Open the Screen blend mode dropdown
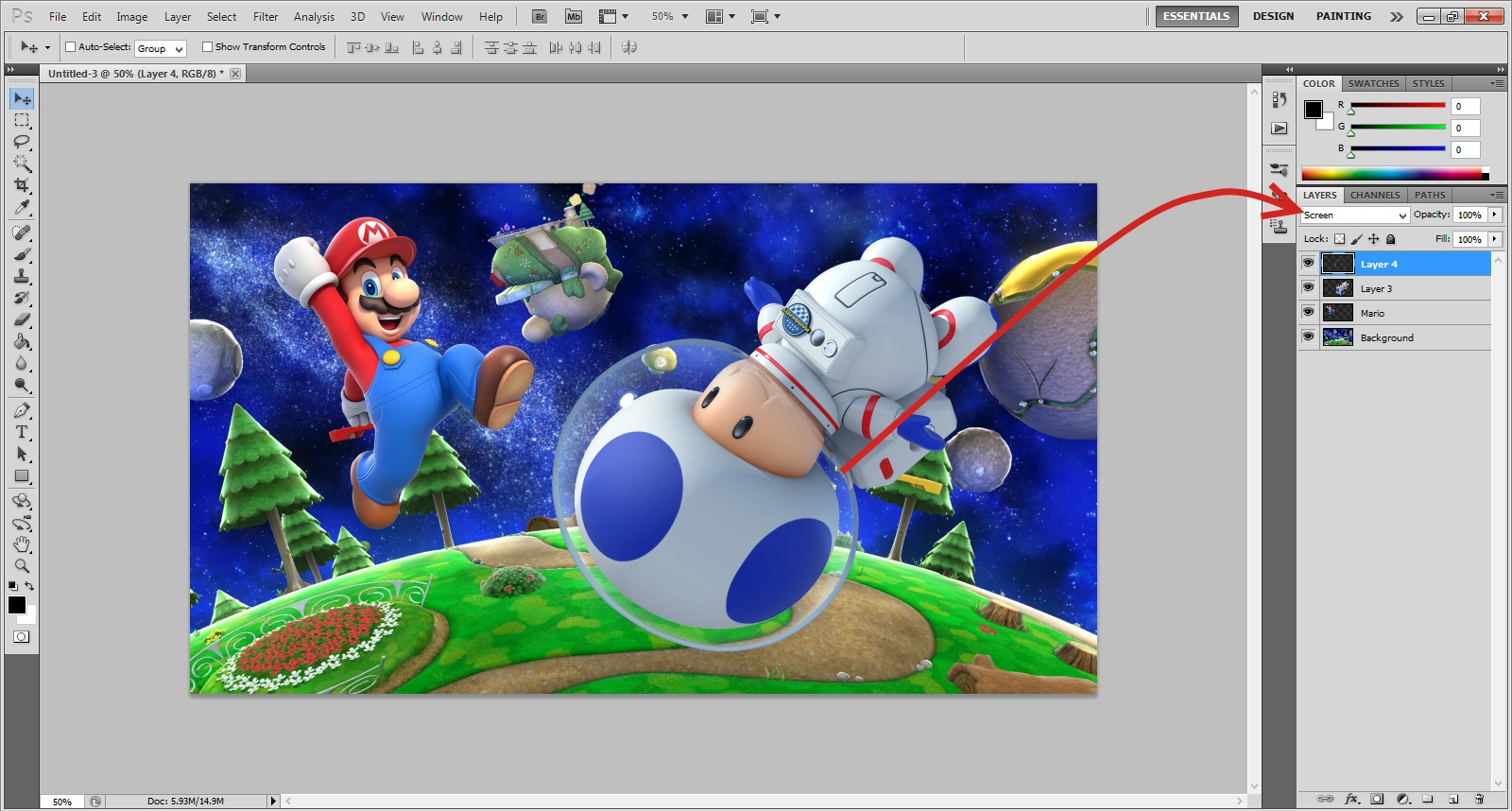Viewport: 1512px width, 811px height. [1354, 216]
